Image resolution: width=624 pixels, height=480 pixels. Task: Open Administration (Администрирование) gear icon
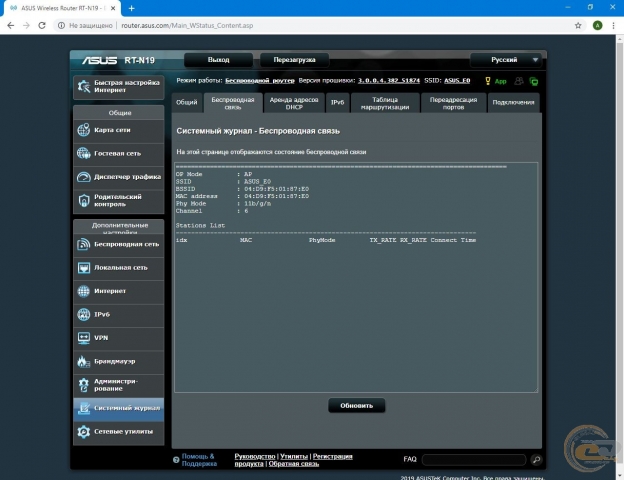pos(84,385)
